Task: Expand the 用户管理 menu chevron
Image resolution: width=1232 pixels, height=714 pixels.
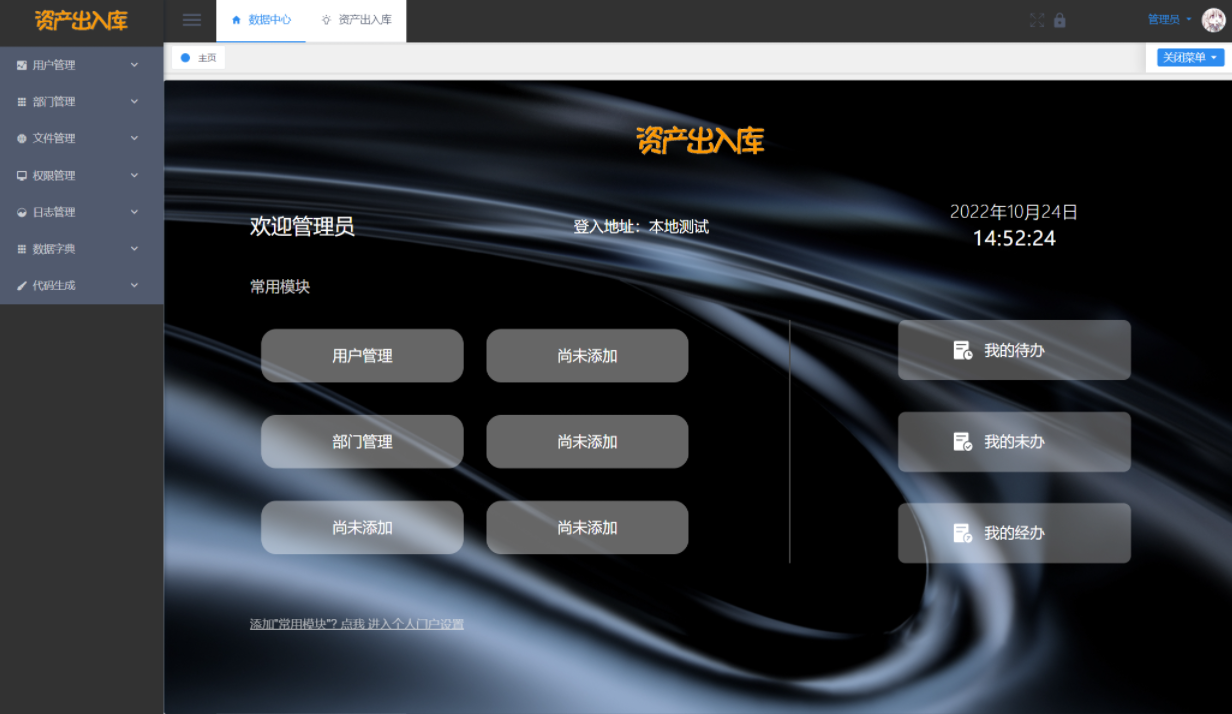Action: (134, 65)
